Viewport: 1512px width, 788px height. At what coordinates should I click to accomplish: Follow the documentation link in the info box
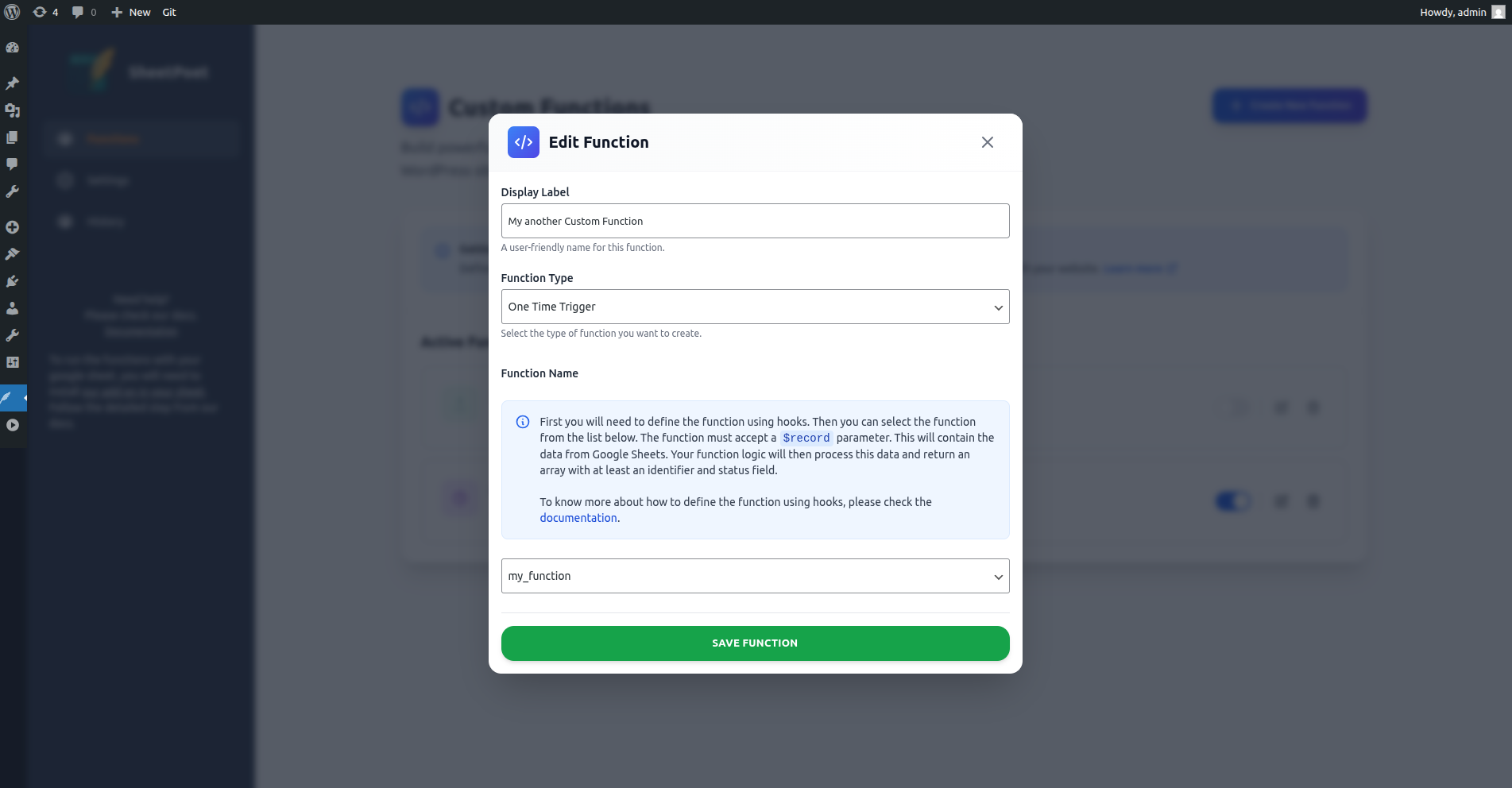pyautogui.click(x=578, y=518)
